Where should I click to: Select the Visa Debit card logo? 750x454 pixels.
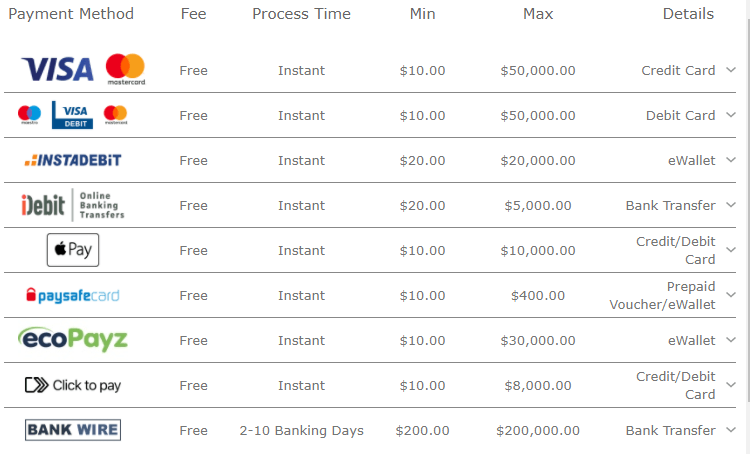(x=72, y=115)
